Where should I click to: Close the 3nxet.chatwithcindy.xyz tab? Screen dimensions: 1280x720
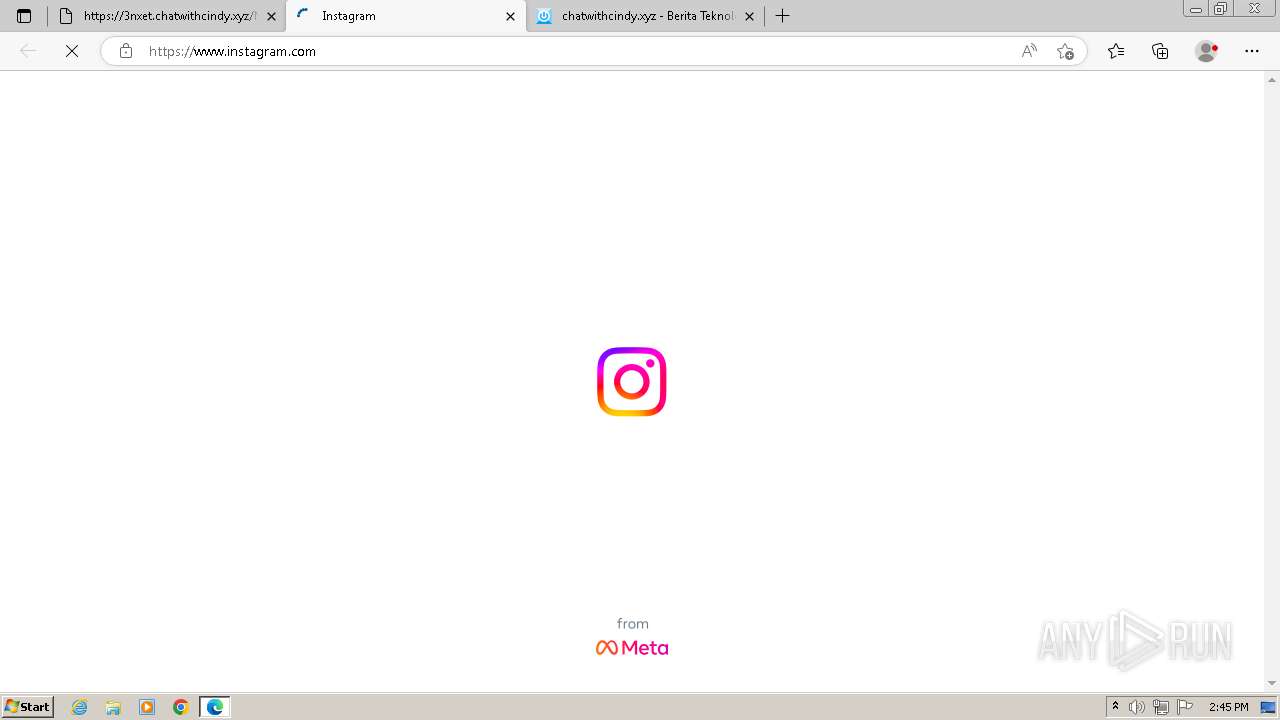coord(271,16)
